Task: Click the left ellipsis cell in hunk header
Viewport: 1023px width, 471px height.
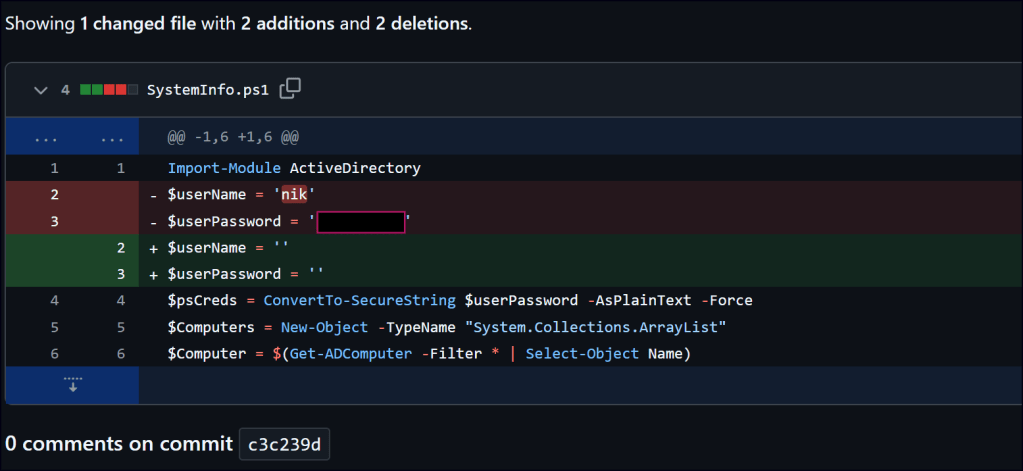Action: [47, 137]
